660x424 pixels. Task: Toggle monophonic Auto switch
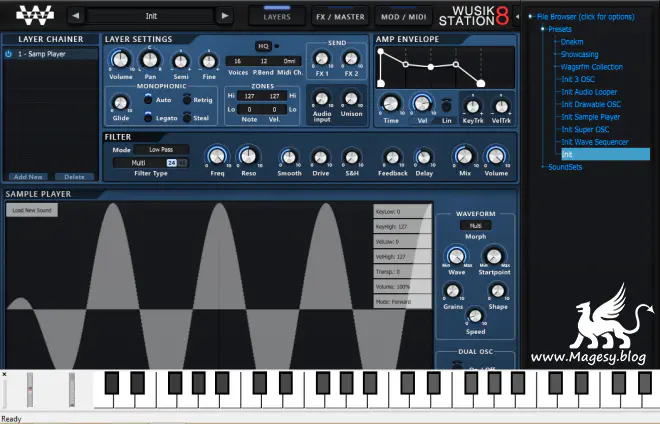[x=148, y=99]
